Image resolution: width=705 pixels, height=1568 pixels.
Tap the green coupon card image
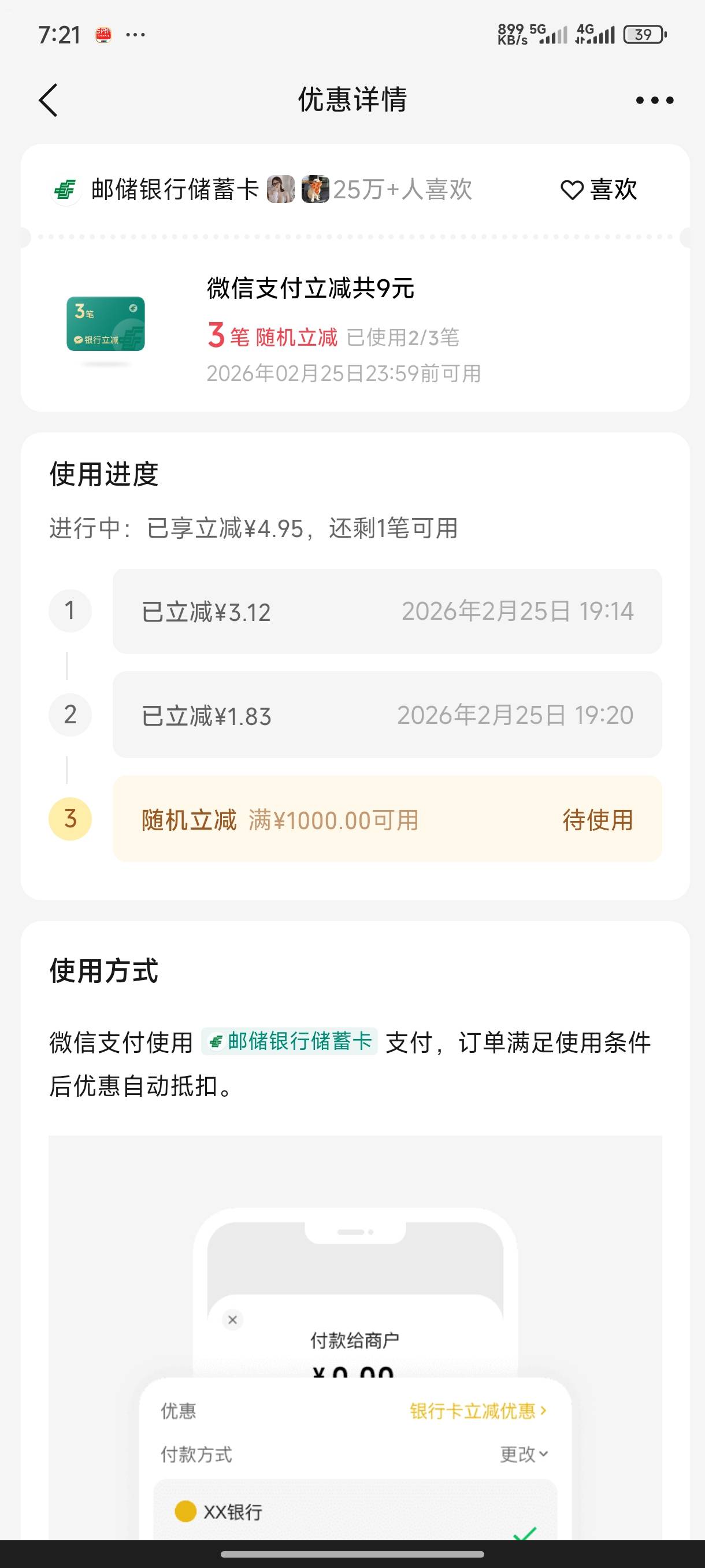pyautogui.click(x=106, y=324)
